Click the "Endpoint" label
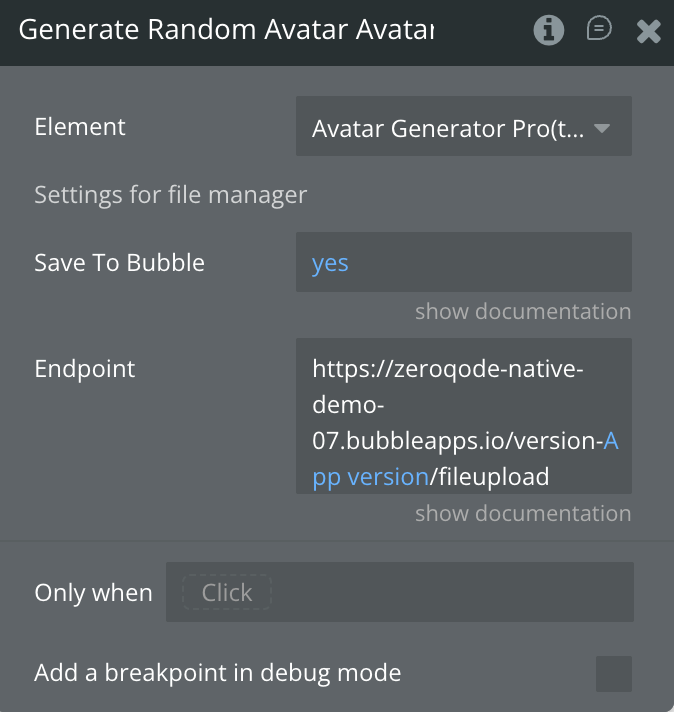674x712 pixels. [x=84, y=368]
